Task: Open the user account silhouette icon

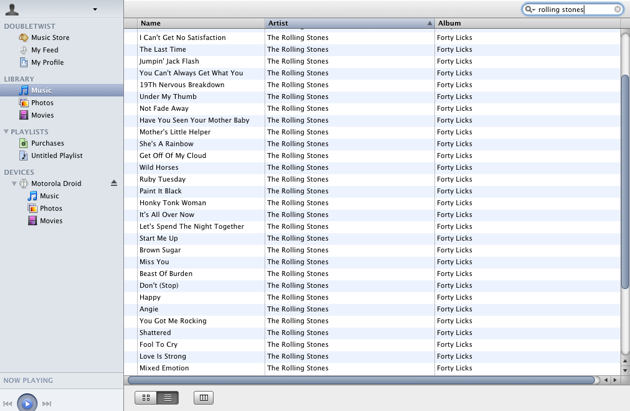Action: point(12,9)
